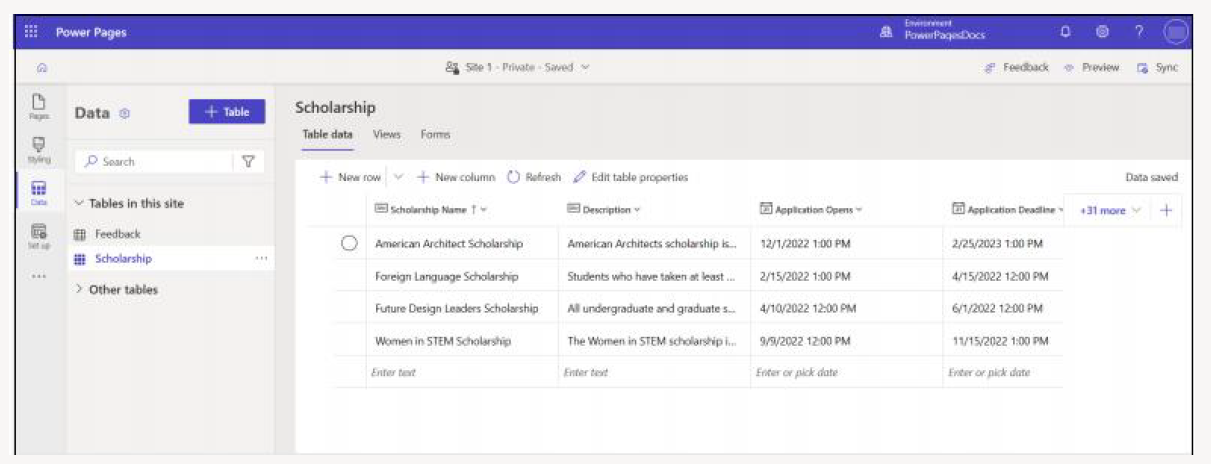Click Enter or pick date under Application Opens
Viewport: 1211px width, 464px height.
tap(847, 372)
